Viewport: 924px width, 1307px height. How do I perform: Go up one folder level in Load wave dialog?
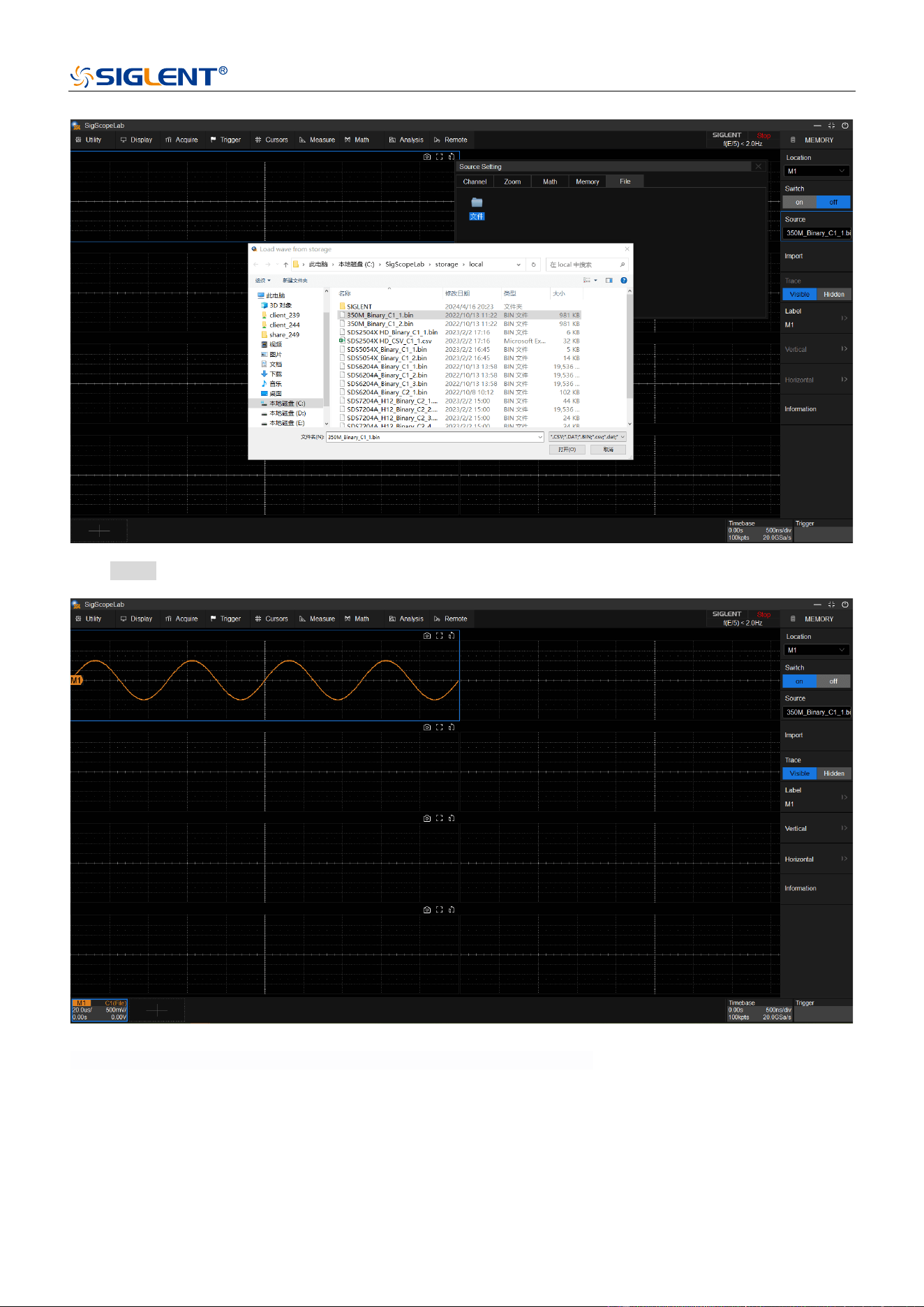(x=285, y=265)
